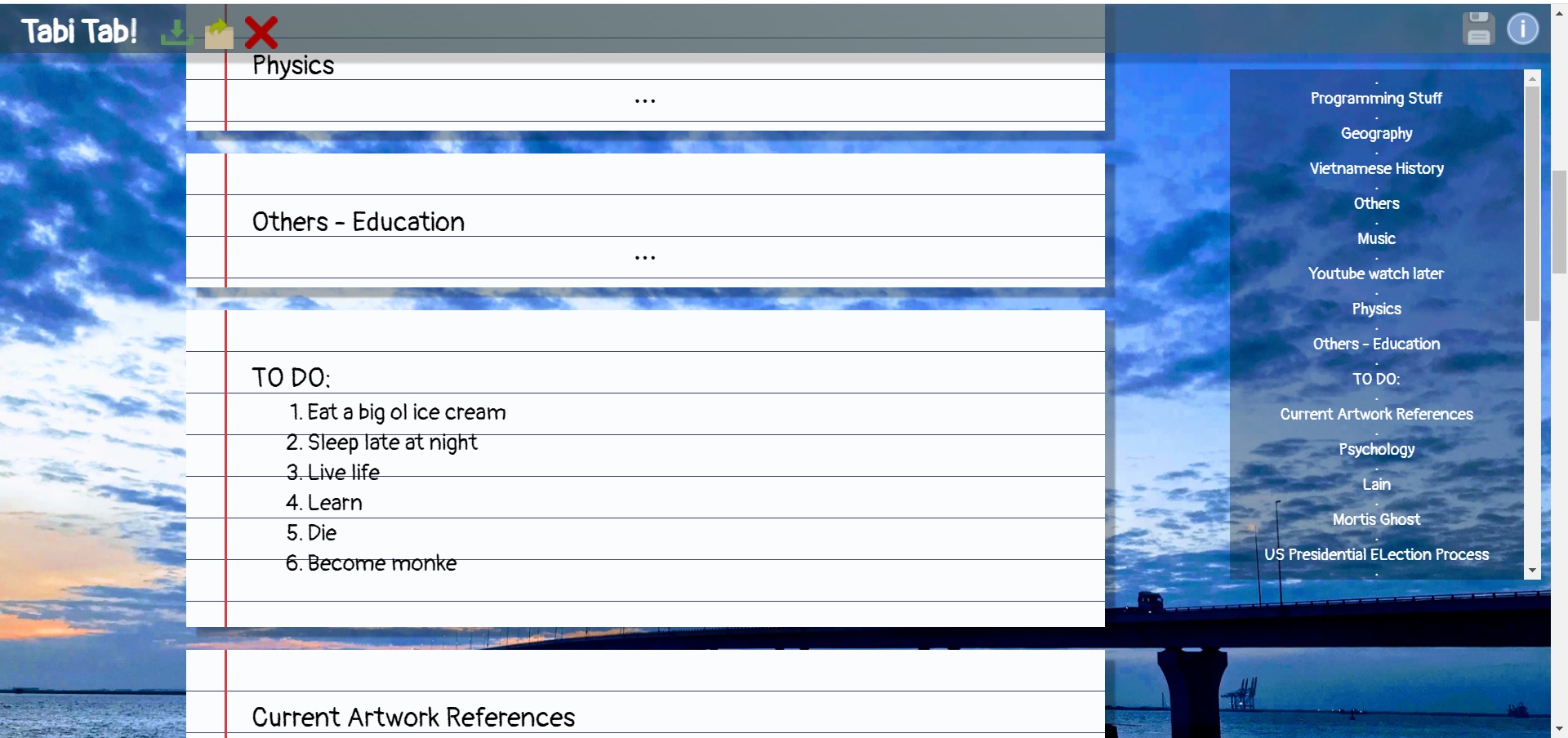Viewport: 1568px width, 738px height.
Task: Open US Presidential ELection Process section
Action: [1376, 554]
